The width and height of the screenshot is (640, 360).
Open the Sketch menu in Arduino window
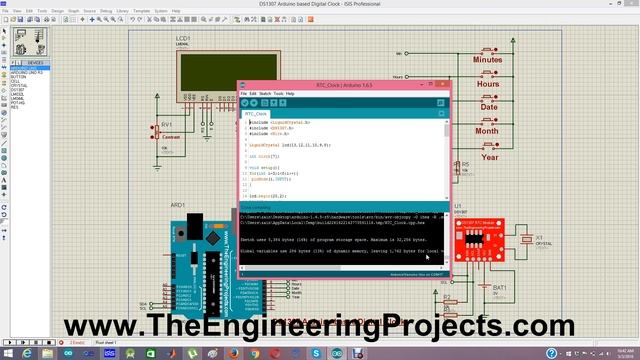click(265, 94)
